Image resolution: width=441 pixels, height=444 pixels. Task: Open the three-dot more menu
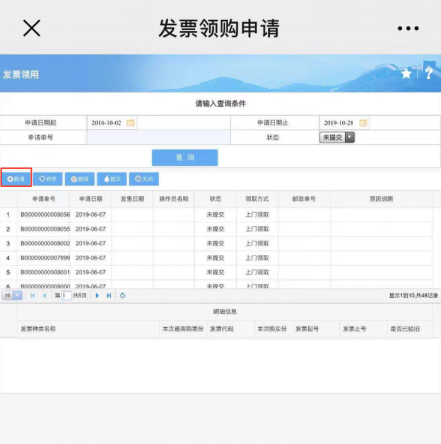408,28
